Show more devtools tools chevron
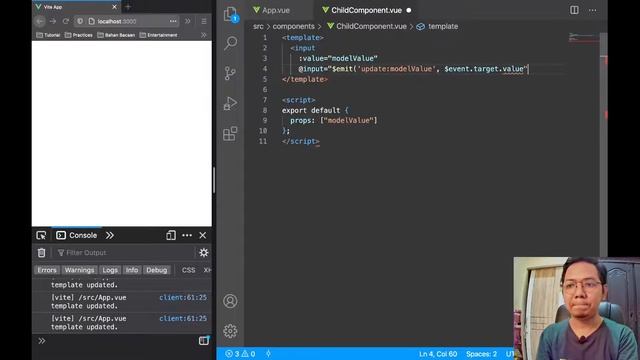Screen dimensions: 640x360 (110, 236)
